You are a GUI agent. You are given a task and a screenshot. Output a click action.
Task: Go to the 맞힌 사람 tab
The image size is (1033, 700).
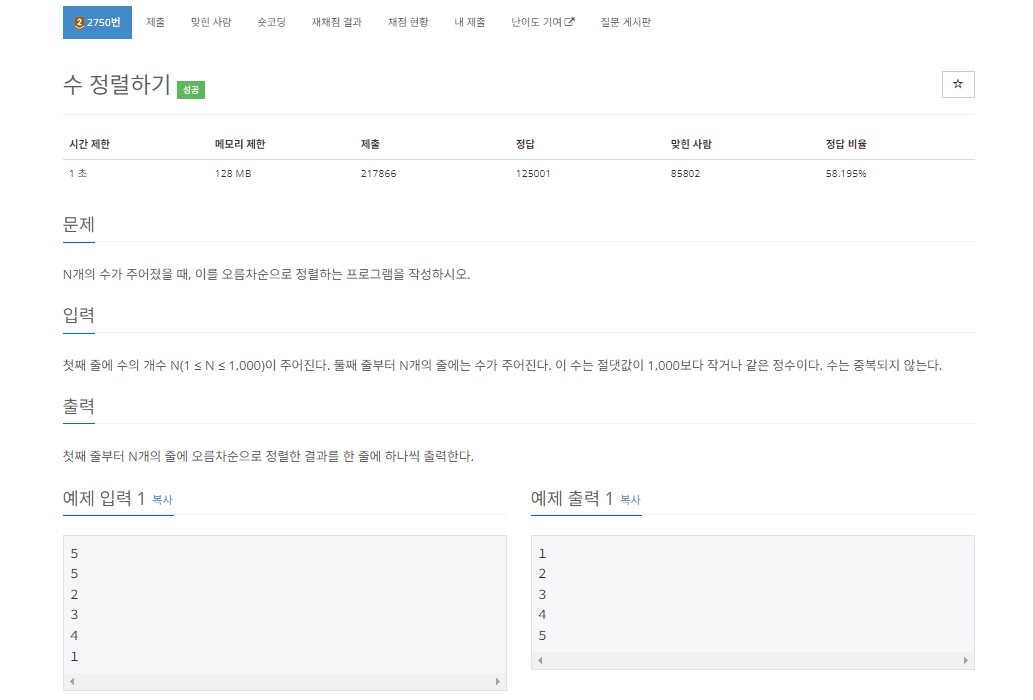click(211, 22)
